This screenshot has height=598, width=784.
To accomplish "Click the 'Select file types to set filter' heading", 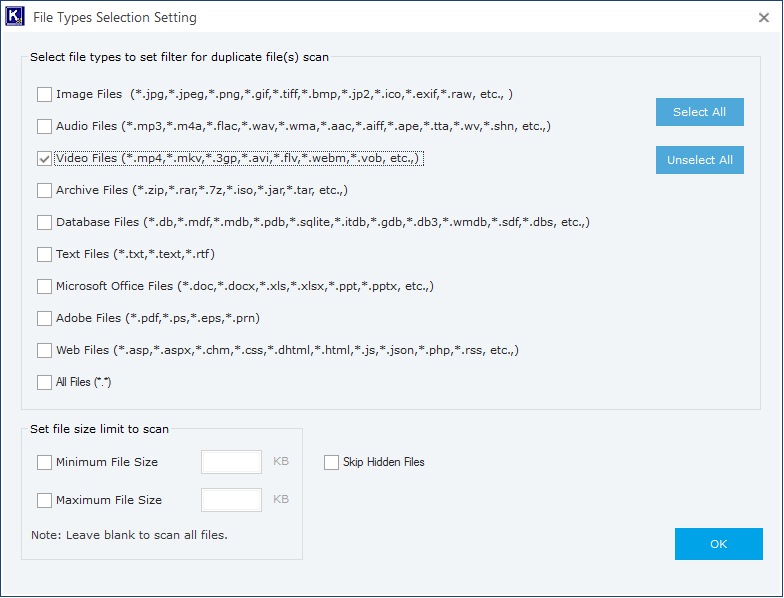I will 180,57.
